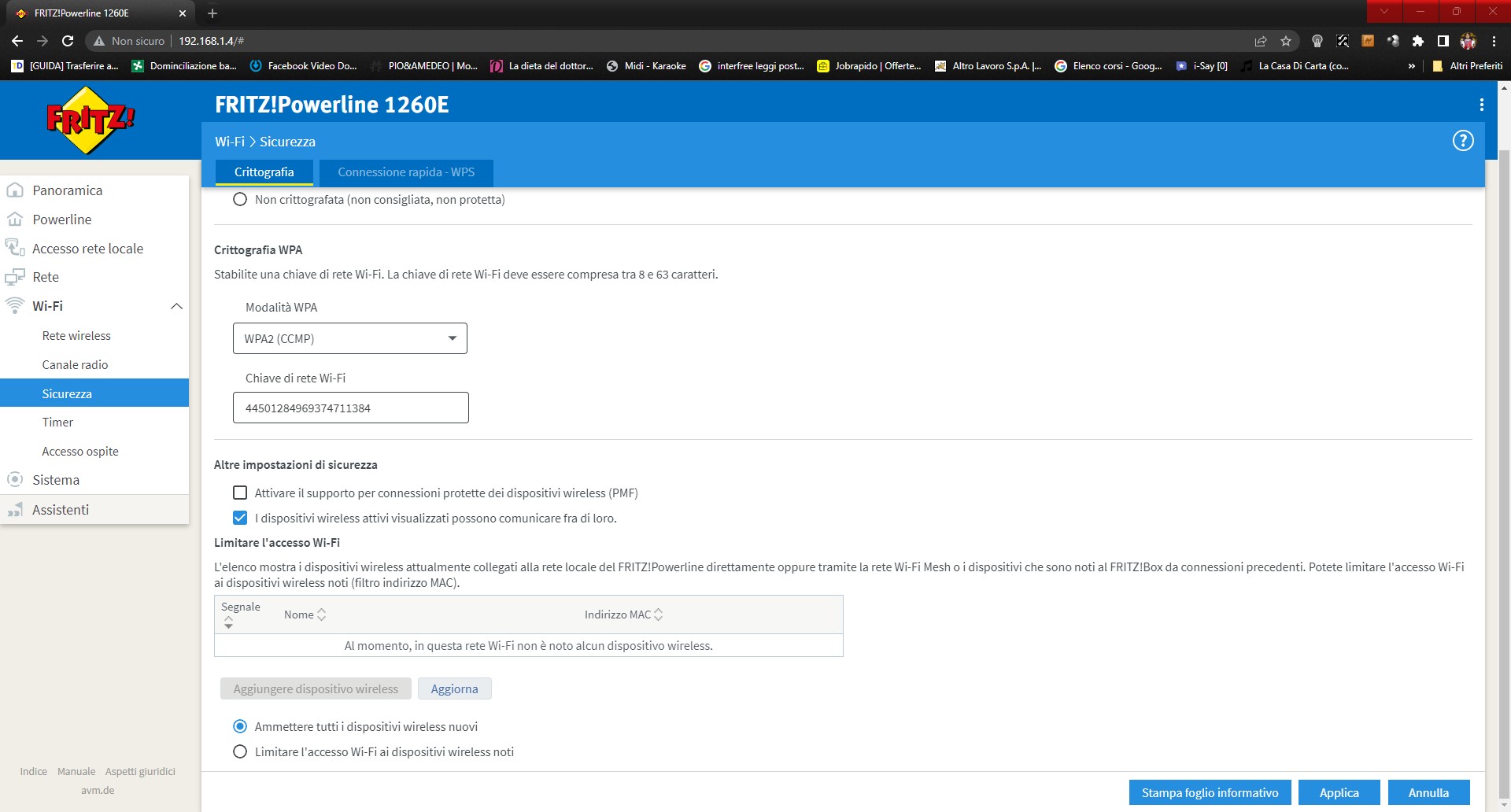This screenshot has height=812, width=1511.
Task: Switch to Connessione rapida - WPS tab
Action: 406,172
